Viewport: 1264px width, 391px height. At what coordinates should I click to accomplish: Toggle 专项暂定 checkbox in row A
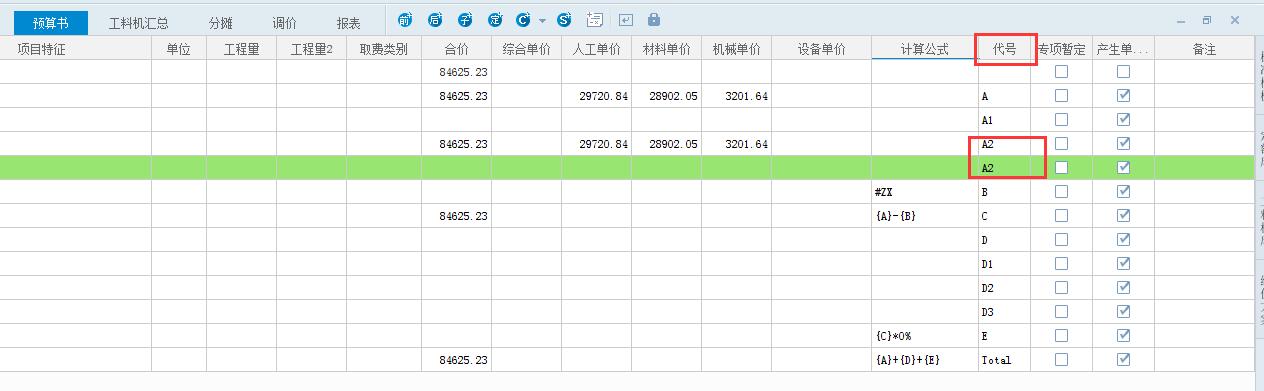pos(1061,96)
